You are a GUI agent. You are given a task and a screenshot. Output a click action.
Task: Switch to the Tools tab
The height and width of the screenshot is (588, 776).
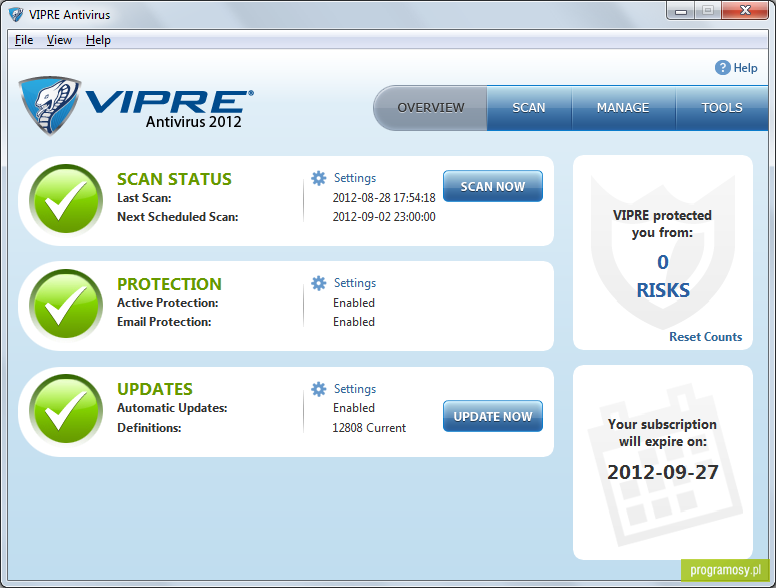[722, 108]
